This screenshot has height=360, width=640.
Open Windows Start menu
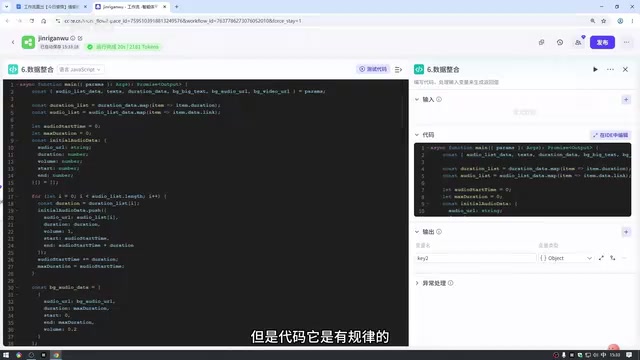(6, 355)
